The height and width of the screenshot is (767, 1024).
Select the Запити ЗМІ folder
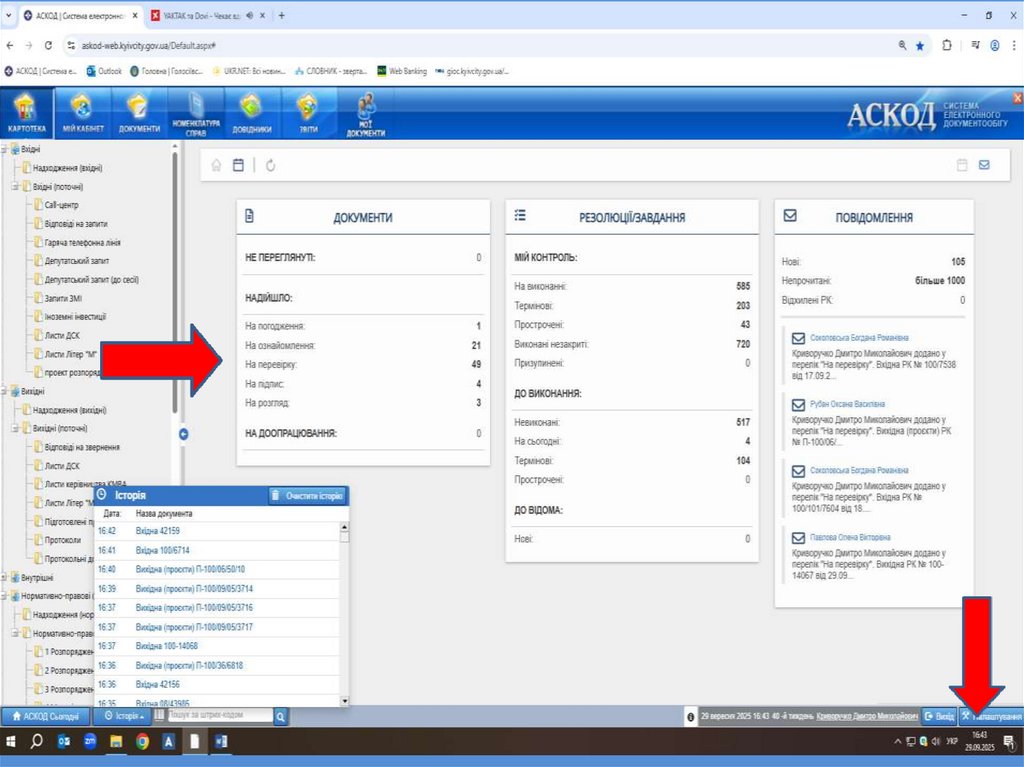coord(63,298)
